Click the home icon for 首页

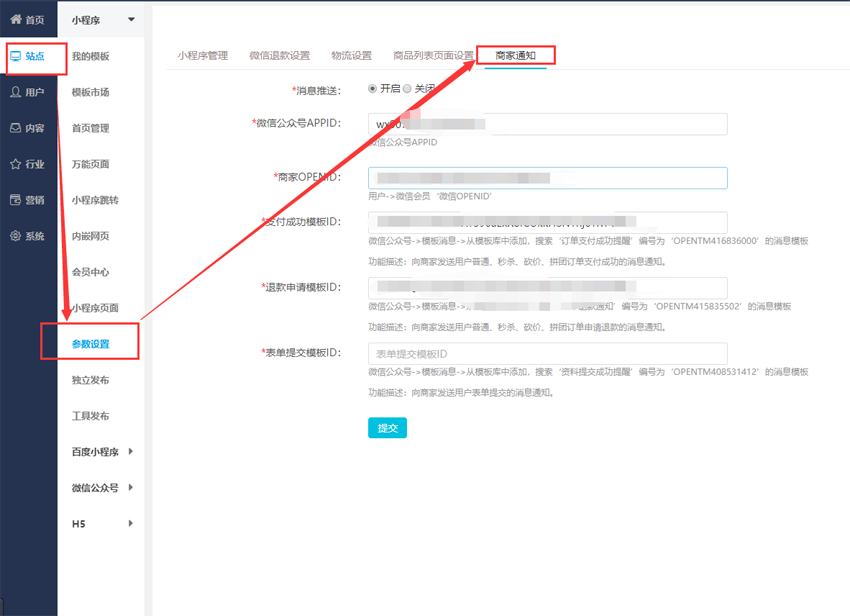[16, 20]
